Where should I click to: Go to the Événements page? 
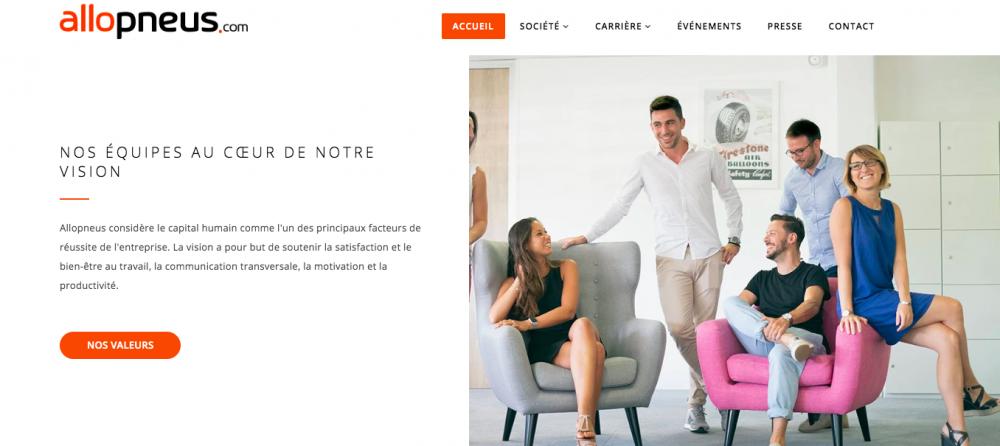pyautogui.click(x=709, y=26)
